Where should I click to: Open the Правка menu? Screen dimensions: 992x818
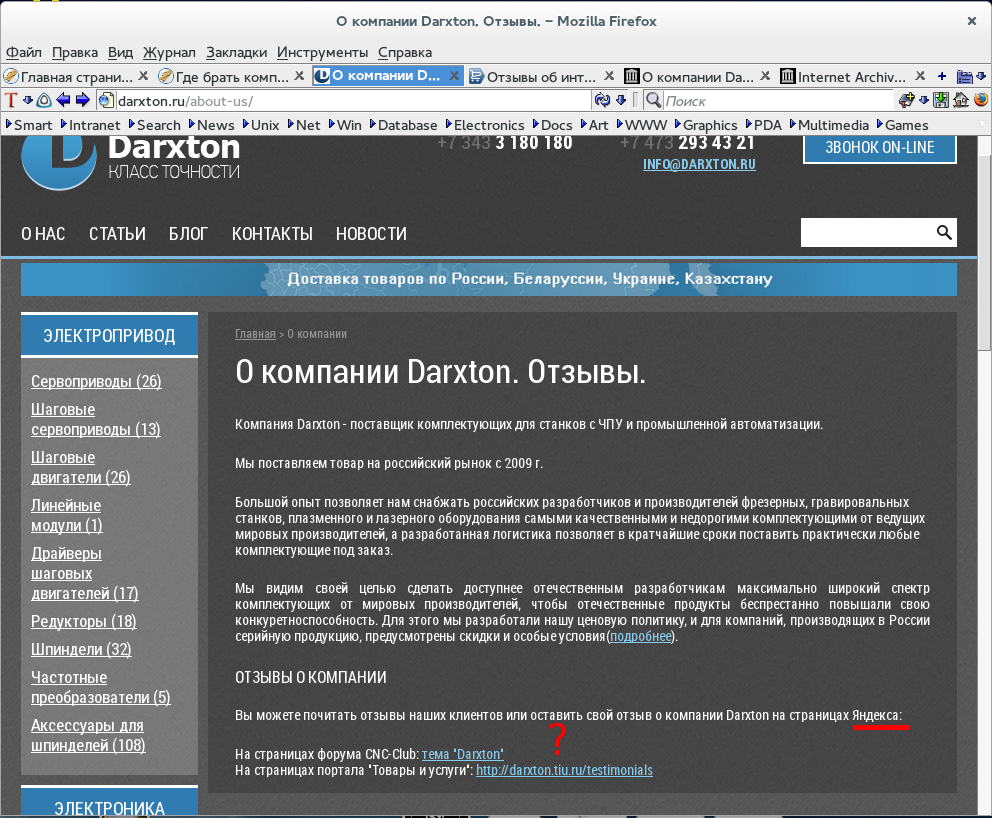point(75,53)
